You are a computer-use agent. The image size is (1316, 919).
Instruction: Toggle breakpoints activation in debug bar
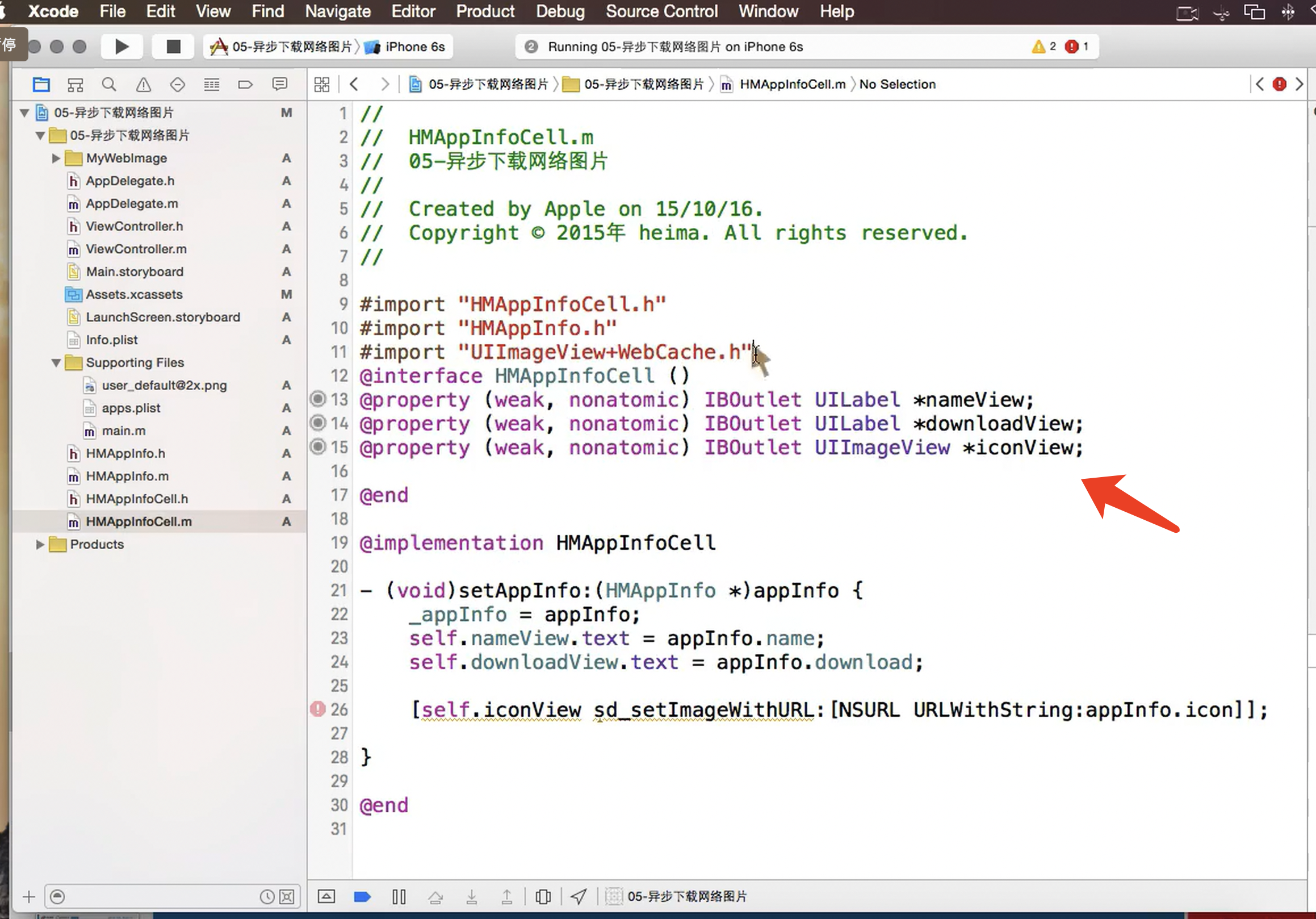click(x=362, y=897)
